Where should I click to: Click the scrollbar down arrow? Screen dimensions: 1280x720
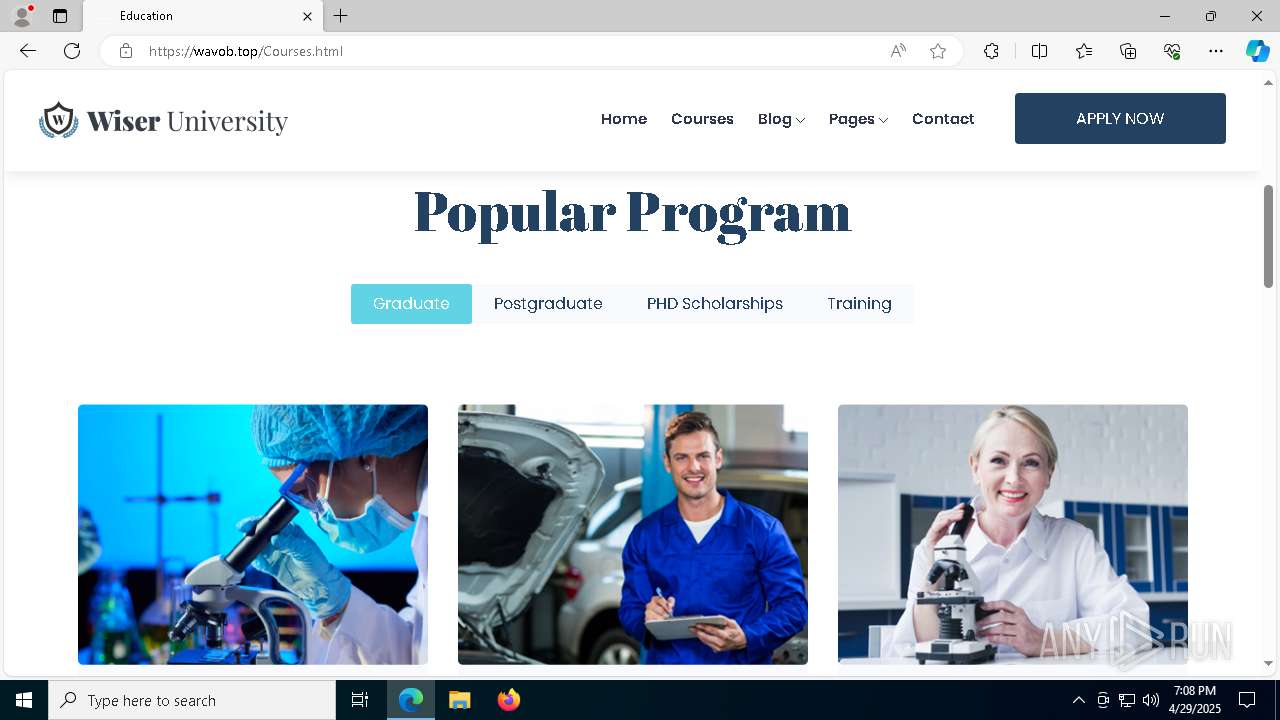coord(1268,663)
